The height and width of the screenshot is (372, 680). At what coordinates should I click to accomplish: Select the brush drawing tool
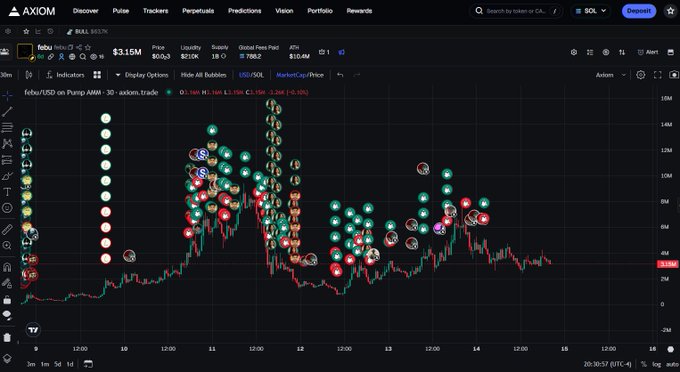[x=7, y=176]
